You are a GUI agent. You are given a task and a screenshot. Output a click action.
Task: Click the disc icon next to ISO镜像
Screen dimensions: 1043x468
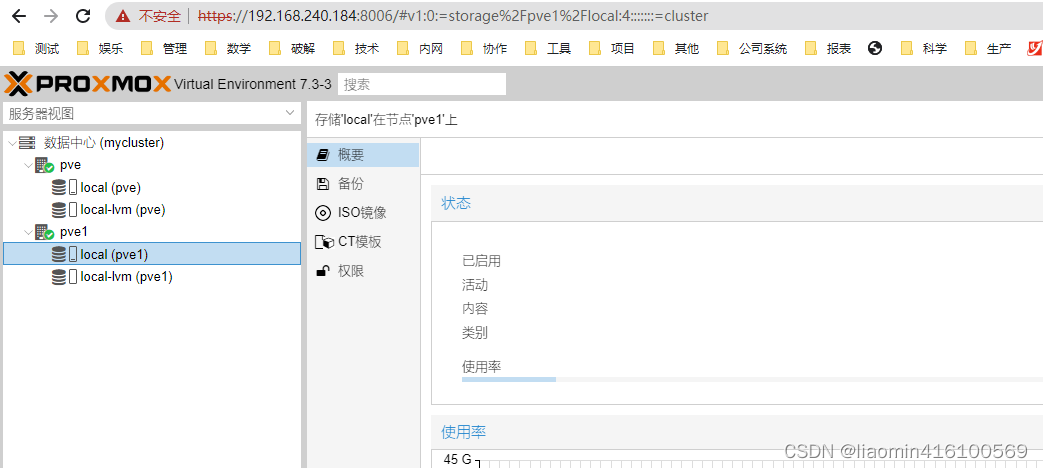coord(323,213)
